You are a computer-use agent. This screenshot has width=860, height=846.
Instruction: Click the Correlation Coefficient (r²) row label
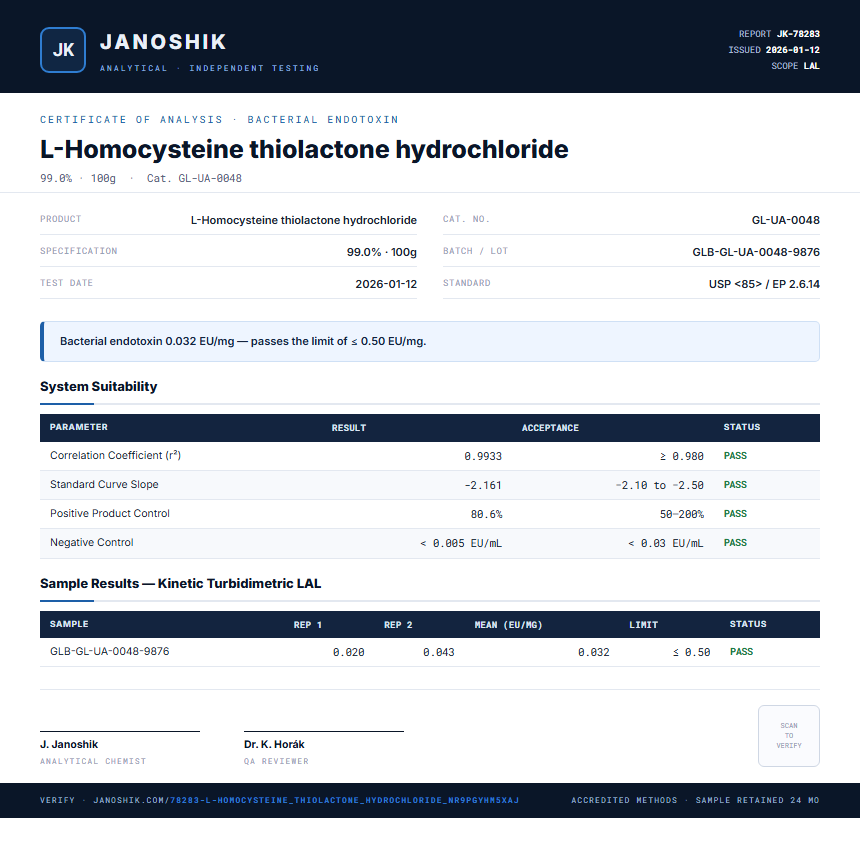(115, 455)
